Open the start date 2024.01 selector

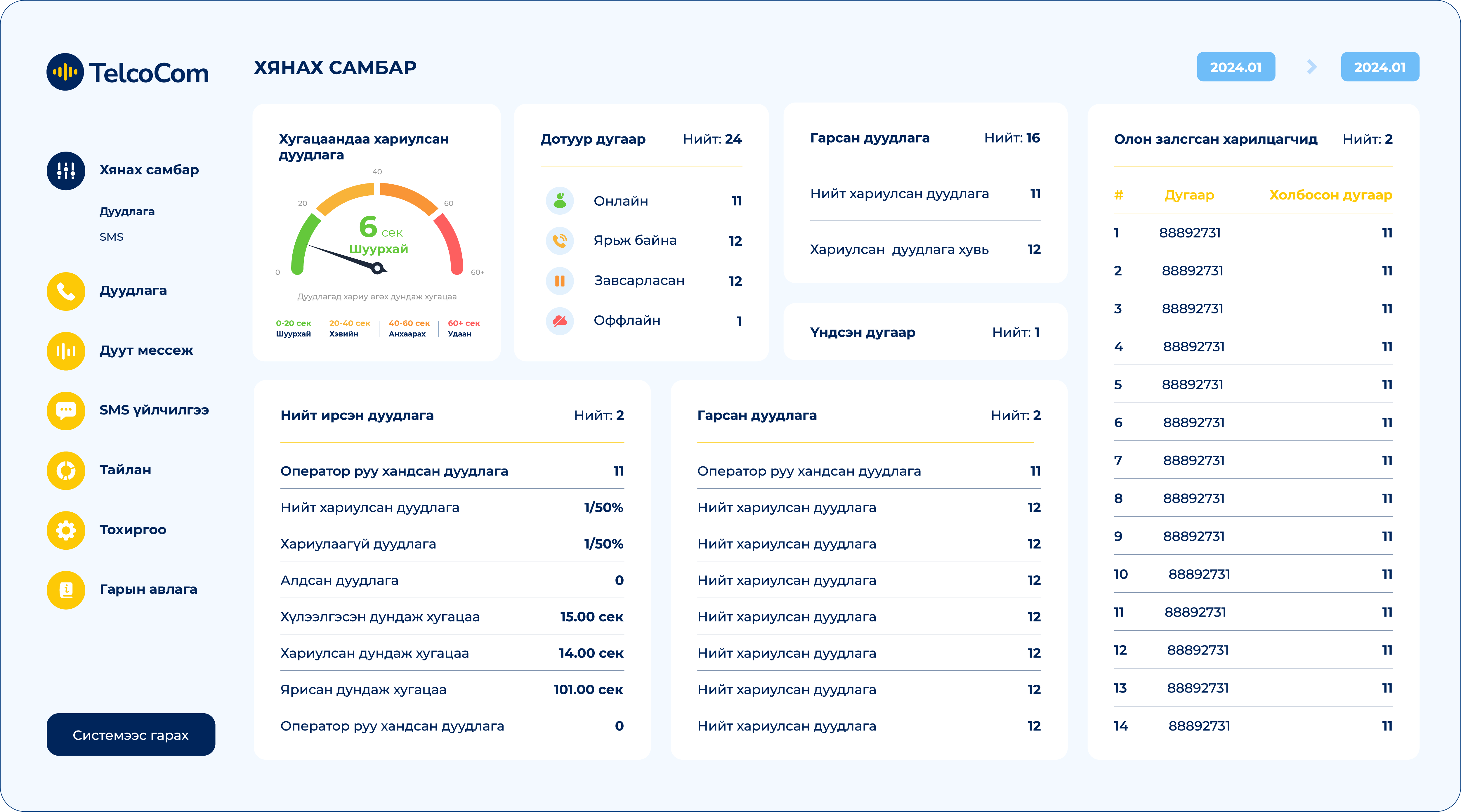tap(1236, 67)
